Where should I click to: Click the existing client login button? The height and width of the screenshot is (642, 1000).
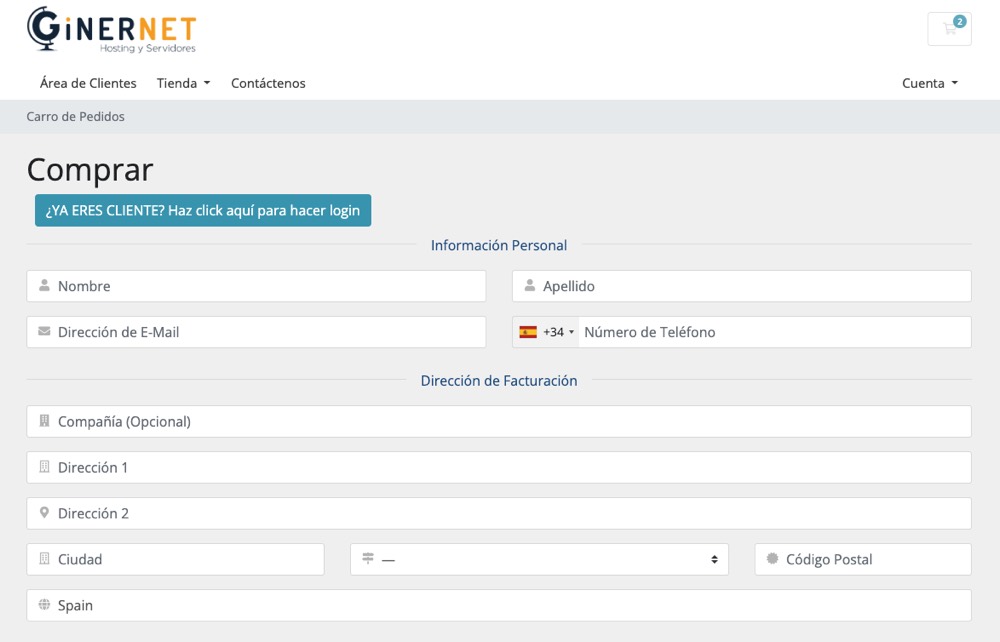[x=203, y=210]
